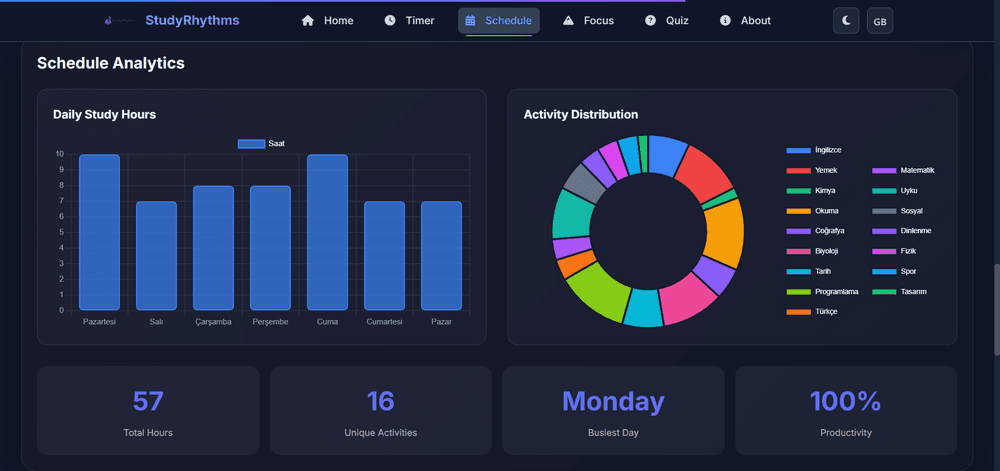This screenshot has width=1000, height=471.
Task: Click the info icon beside About
Action: (725, 21)
